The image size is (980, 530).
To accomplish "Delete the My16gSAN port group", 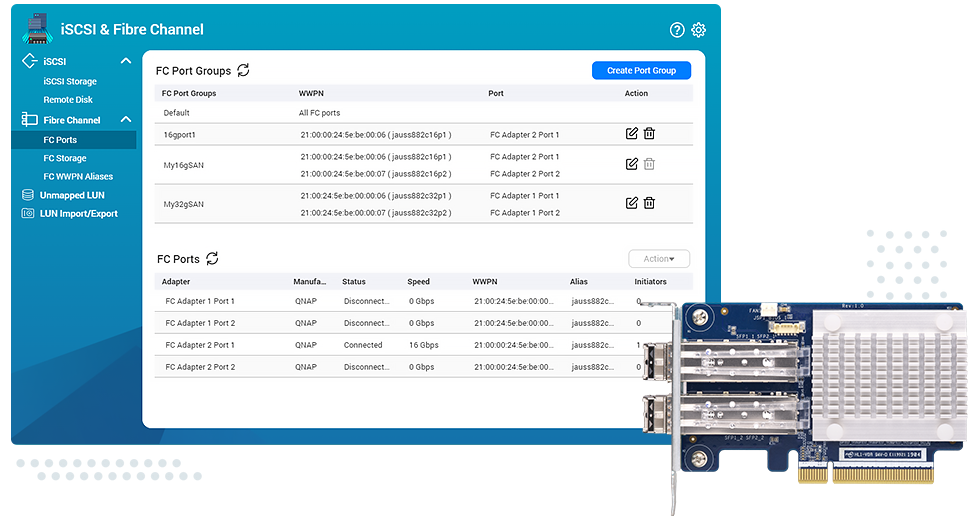I will [x=649, y=164].
